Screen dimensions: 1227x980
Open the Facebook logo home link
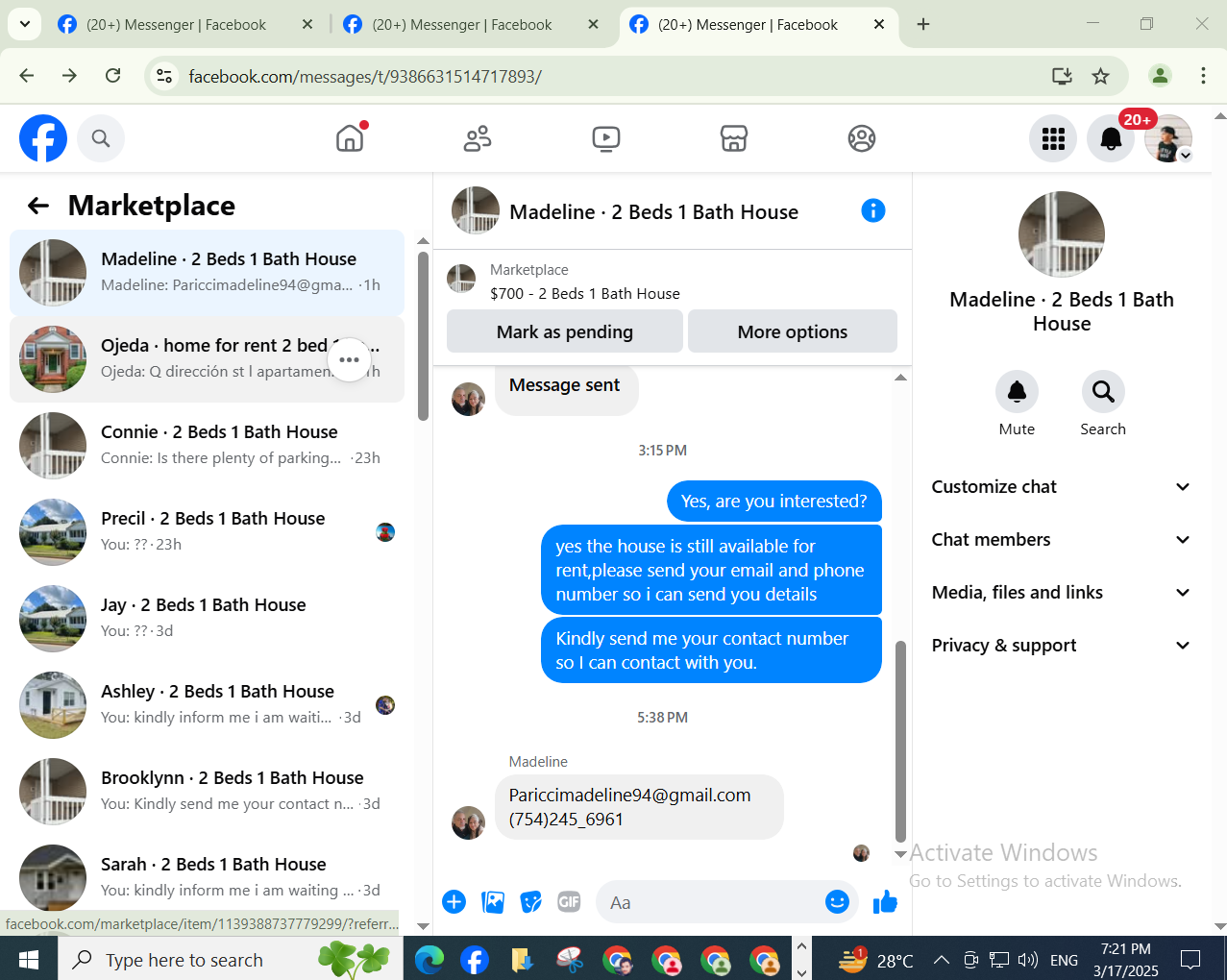click(43, 138)
